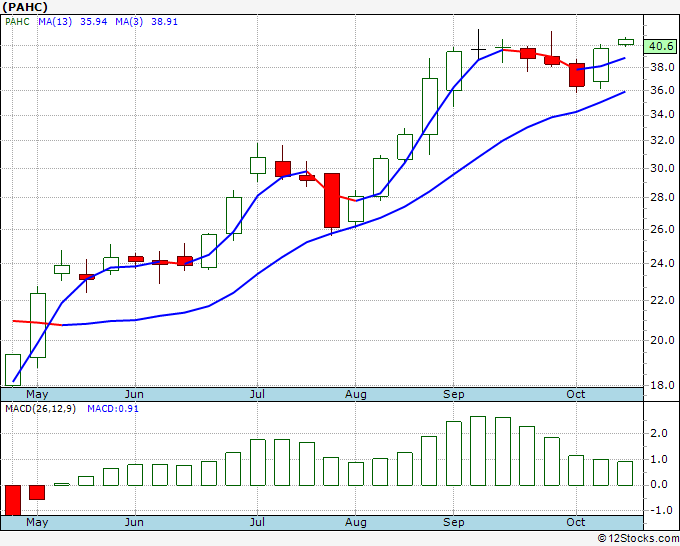Click the MACD(26,12,9) indicator label
This screenshot has height=546, width=680.
40,409
